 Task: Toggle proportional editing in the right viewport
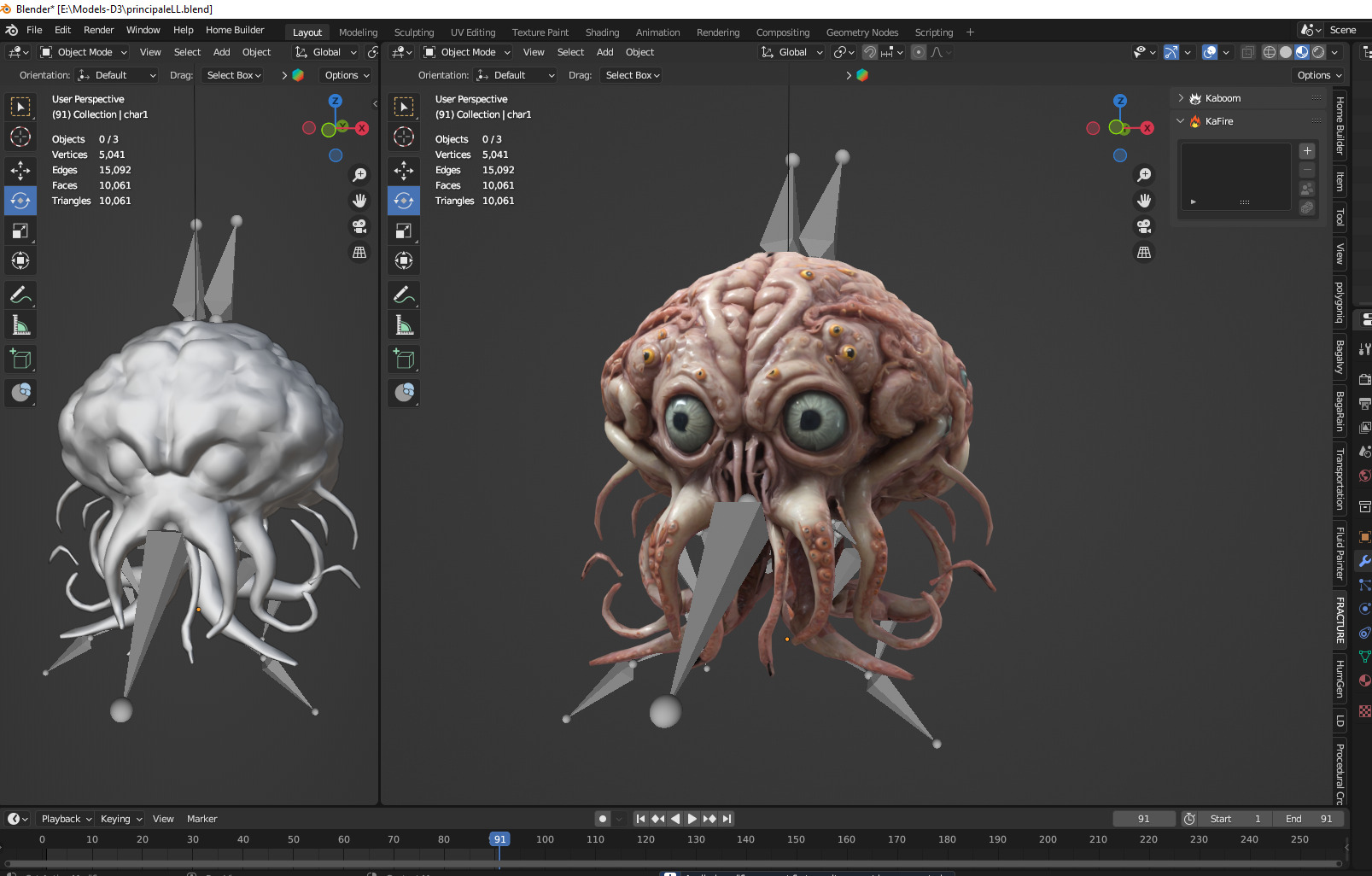click(919, 52)
